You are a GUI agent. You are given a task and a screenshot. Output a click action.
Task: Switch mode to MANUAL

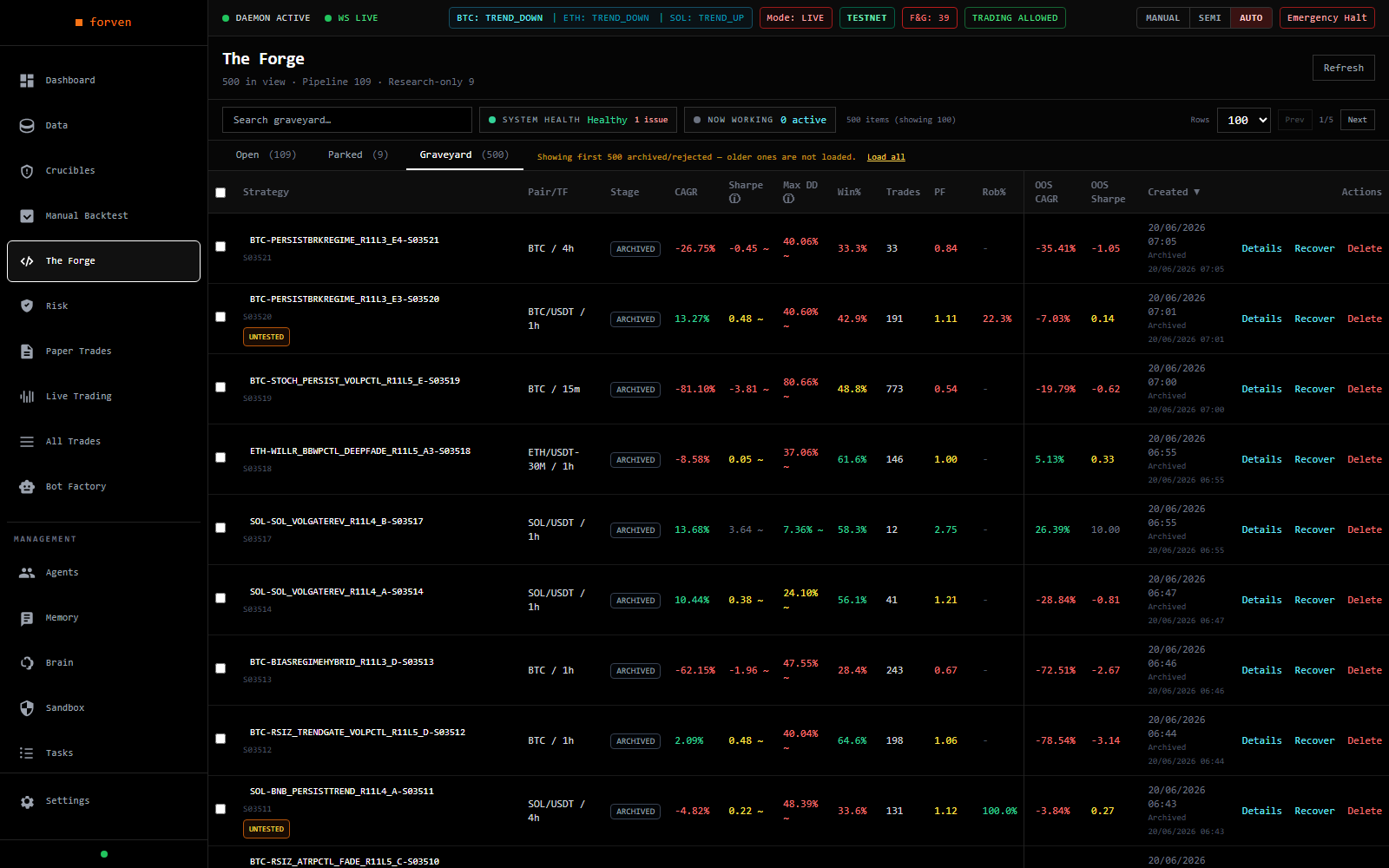tap(1162, 18)
